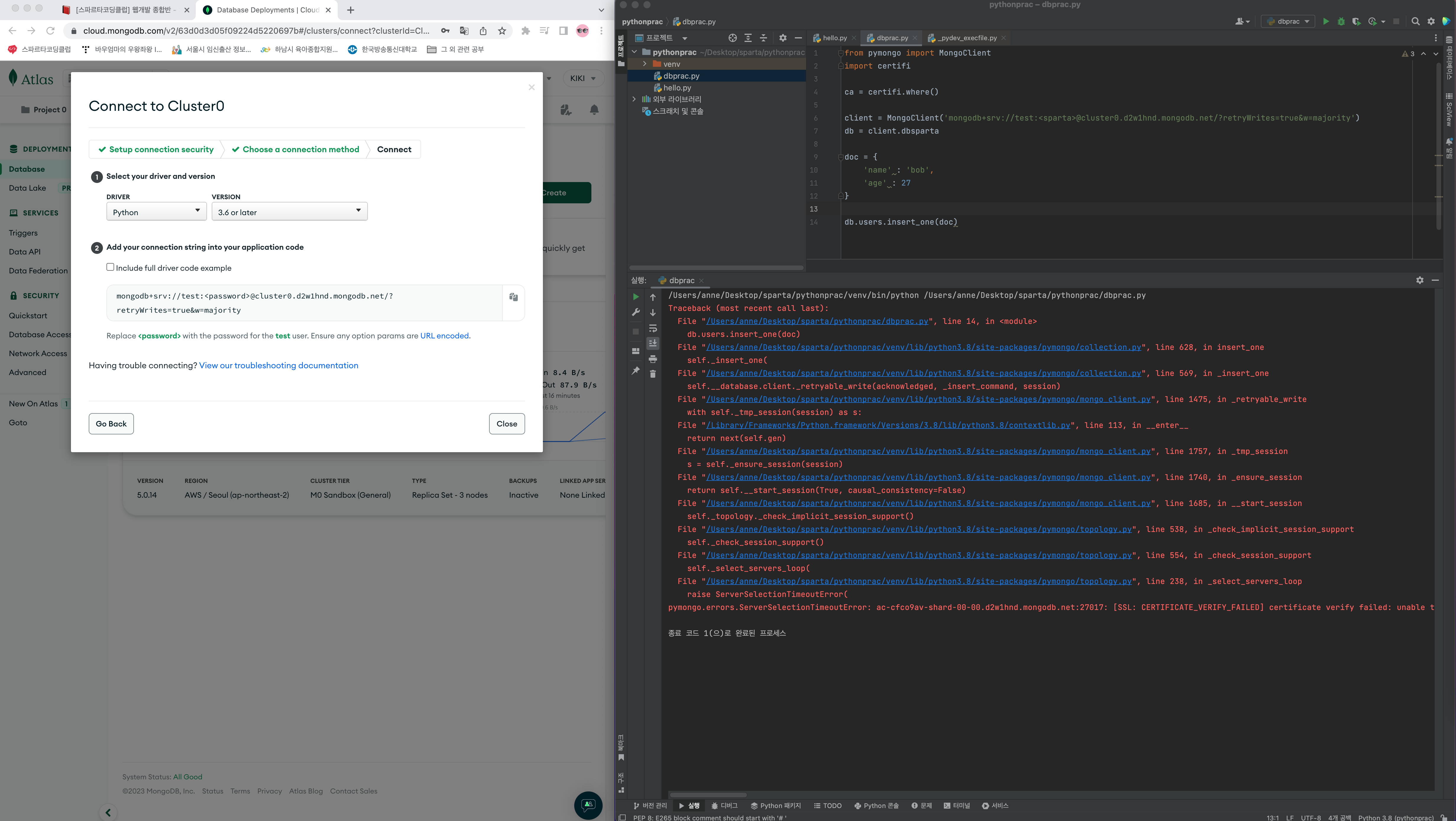Toggle scroll to end in run console

click(x=653, y=343)
